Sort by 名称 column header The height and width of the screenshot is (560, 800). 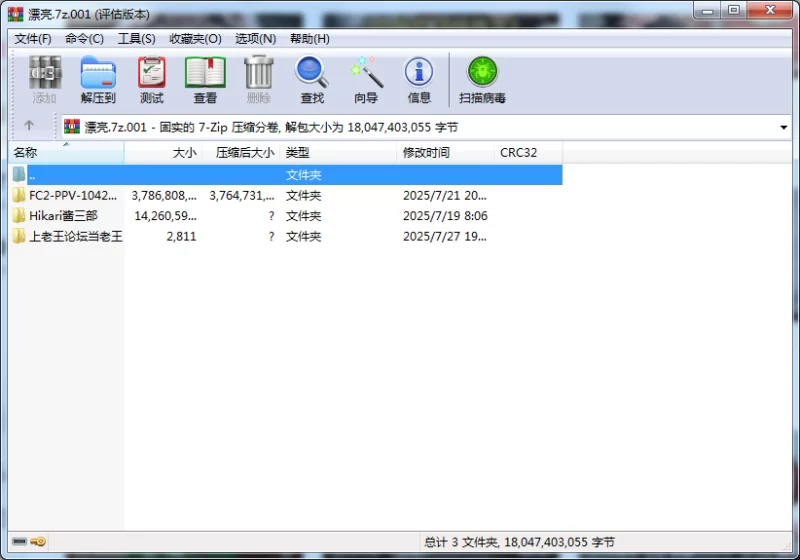tap(66, 152)
